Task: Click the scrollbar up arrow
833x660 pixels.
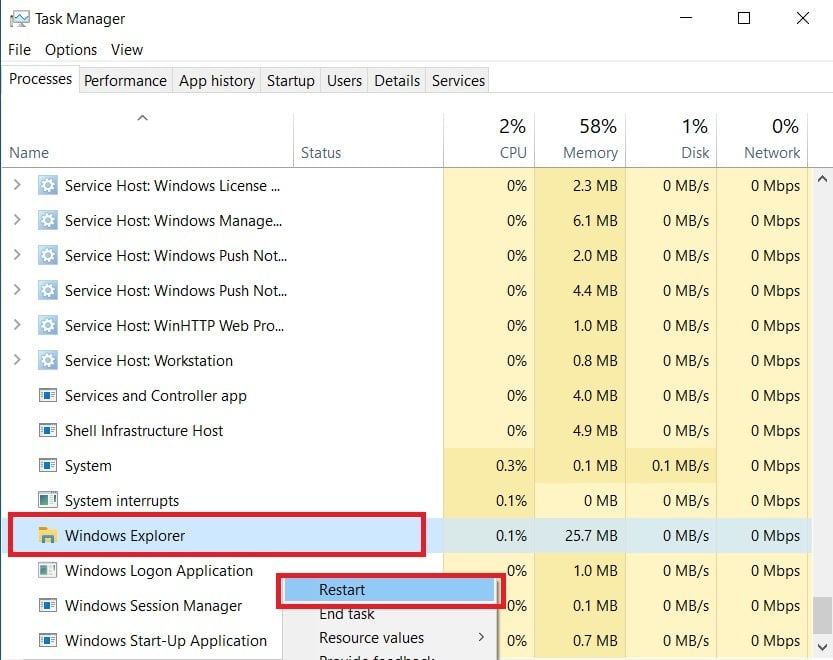Action: 822,179
